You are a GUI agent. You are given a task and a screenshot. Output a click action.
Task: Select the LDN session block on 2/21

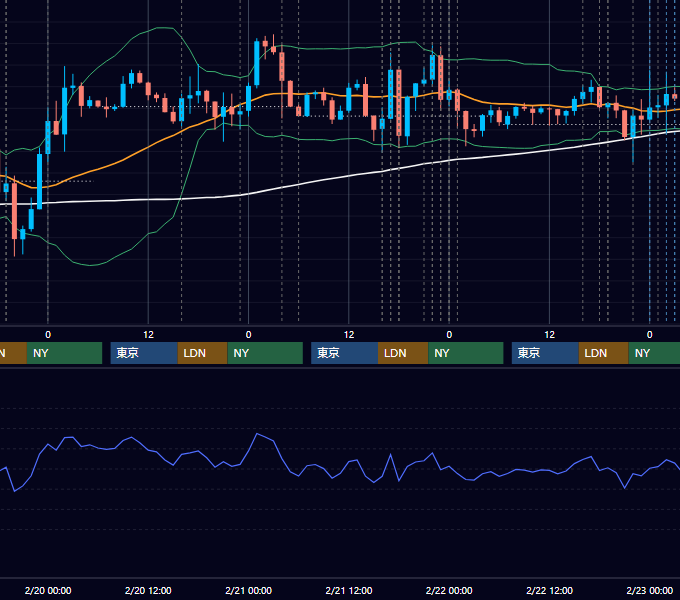(x=403, y=353)
